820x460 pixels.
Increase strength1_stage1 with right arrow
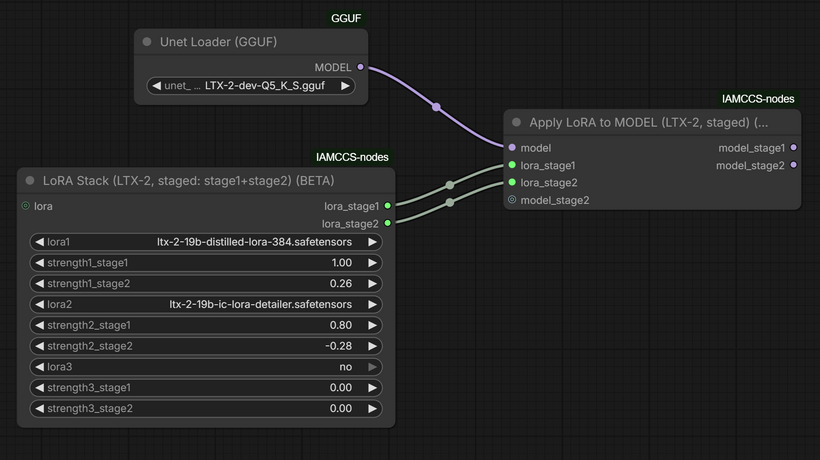click(x=373, y=263)
